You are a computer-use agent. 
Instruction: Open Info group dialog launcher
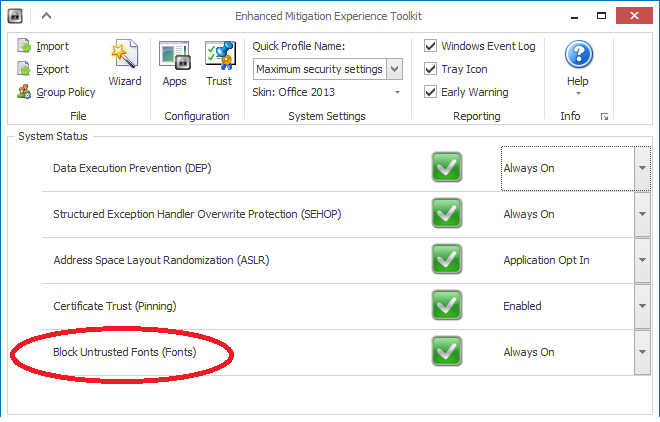tap(604, 117)
